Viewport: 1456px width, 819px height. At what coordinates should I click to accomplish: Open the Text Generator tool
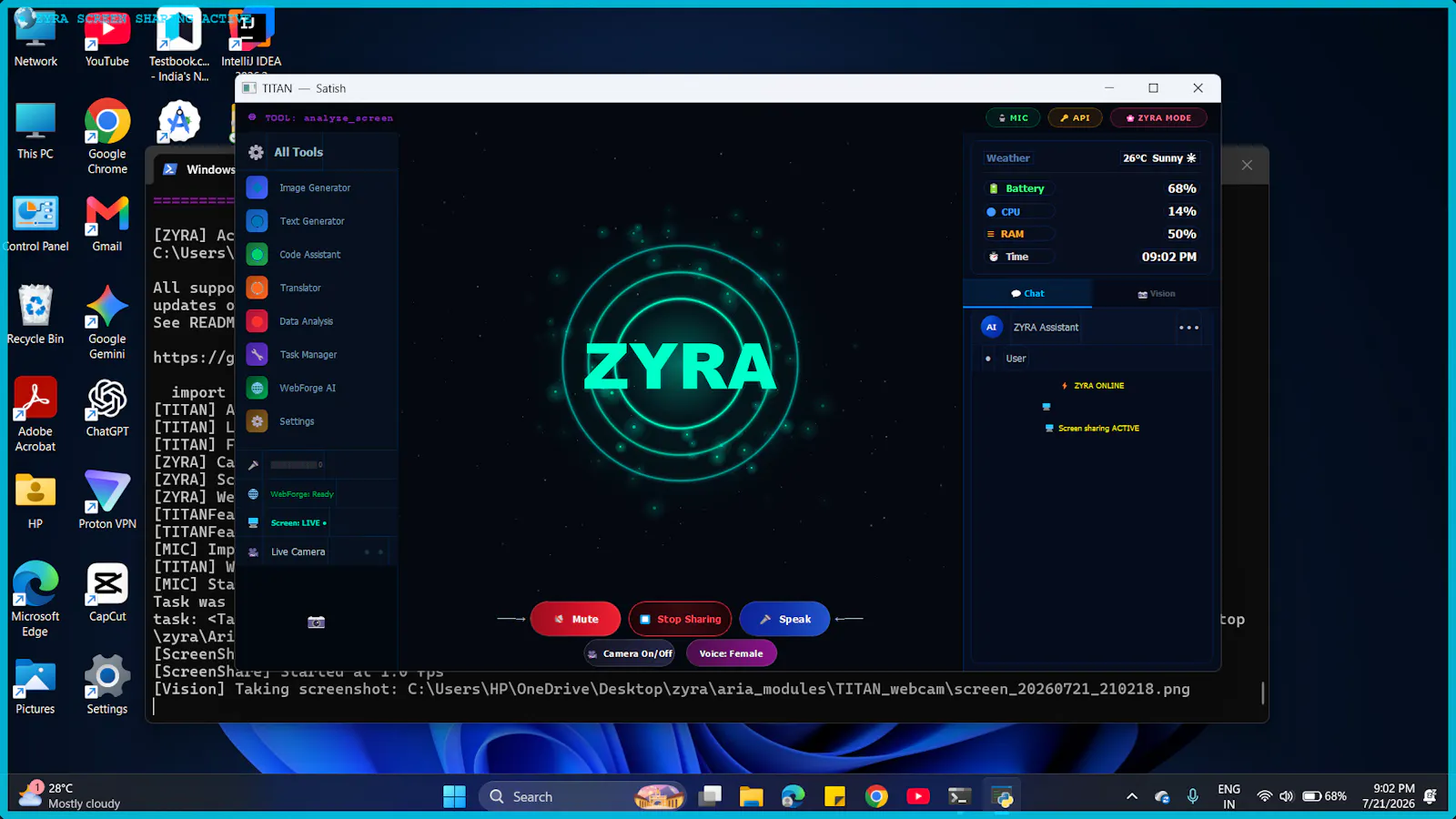[x=315, y=221]
